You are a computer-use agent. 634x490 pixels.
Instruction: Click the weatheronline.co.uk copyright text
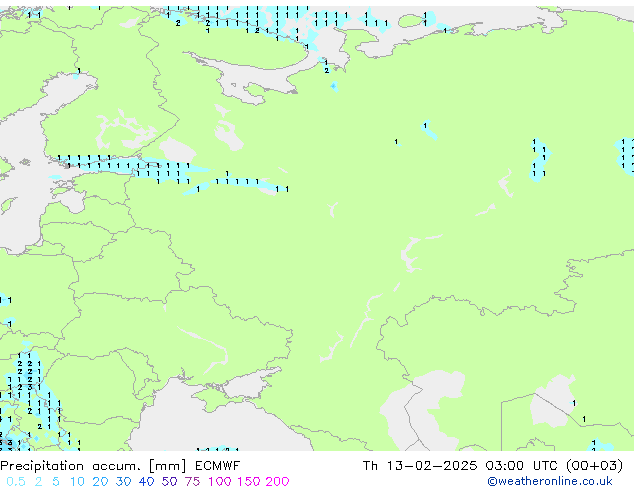point(550,481)
